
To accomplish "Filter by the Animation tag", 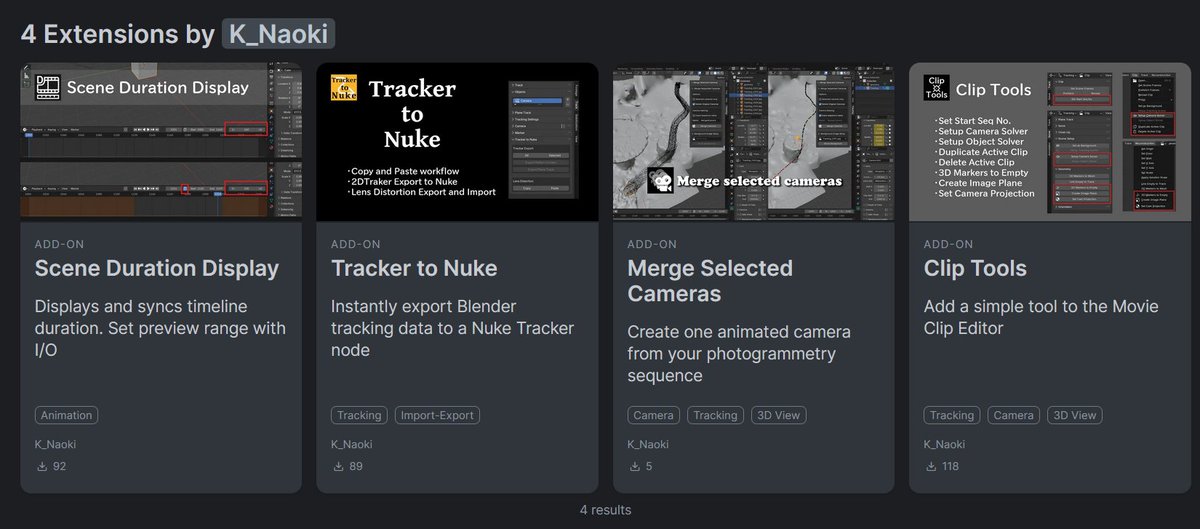I will coord(67,415).
